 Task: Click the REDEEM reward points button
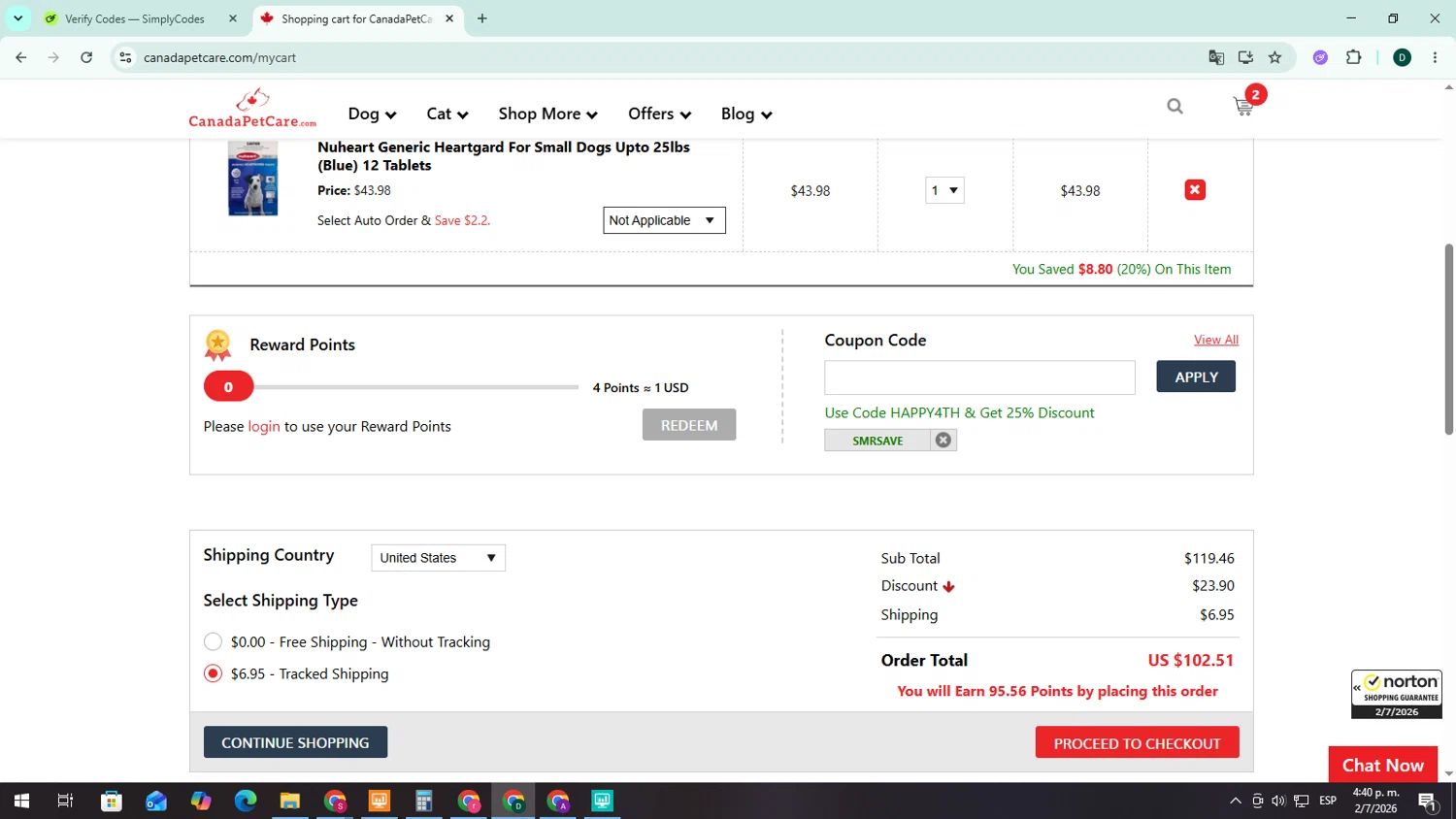coord(689,425)
